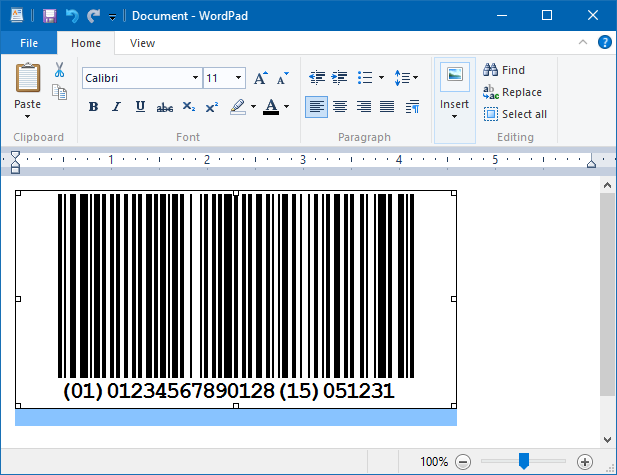Click the vertical scrollbar thumb
Screen dimensions: 617x475
pyautogui.click(x=606, y=294)
